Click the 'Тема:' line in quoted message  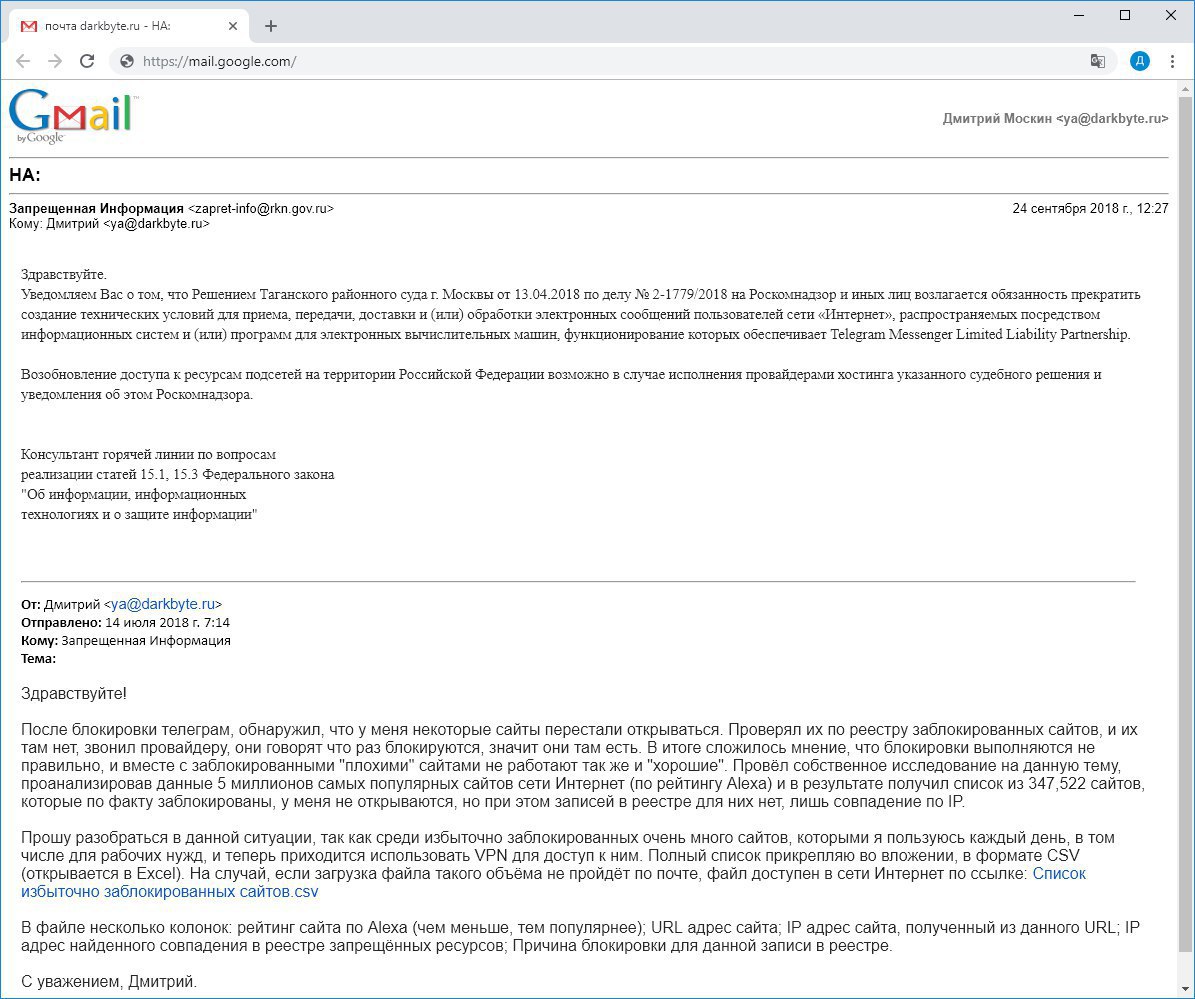[38, 659]
